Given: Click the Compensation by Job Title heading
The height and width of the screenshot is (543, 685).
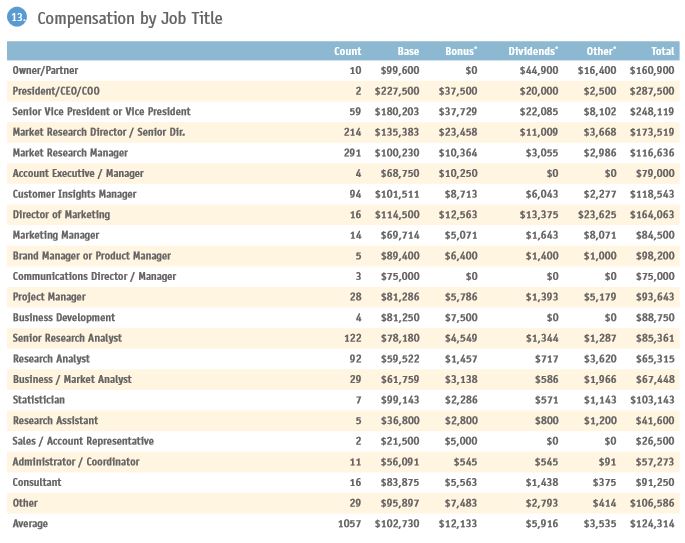Looking at the screenshot, I should [130, 18].
